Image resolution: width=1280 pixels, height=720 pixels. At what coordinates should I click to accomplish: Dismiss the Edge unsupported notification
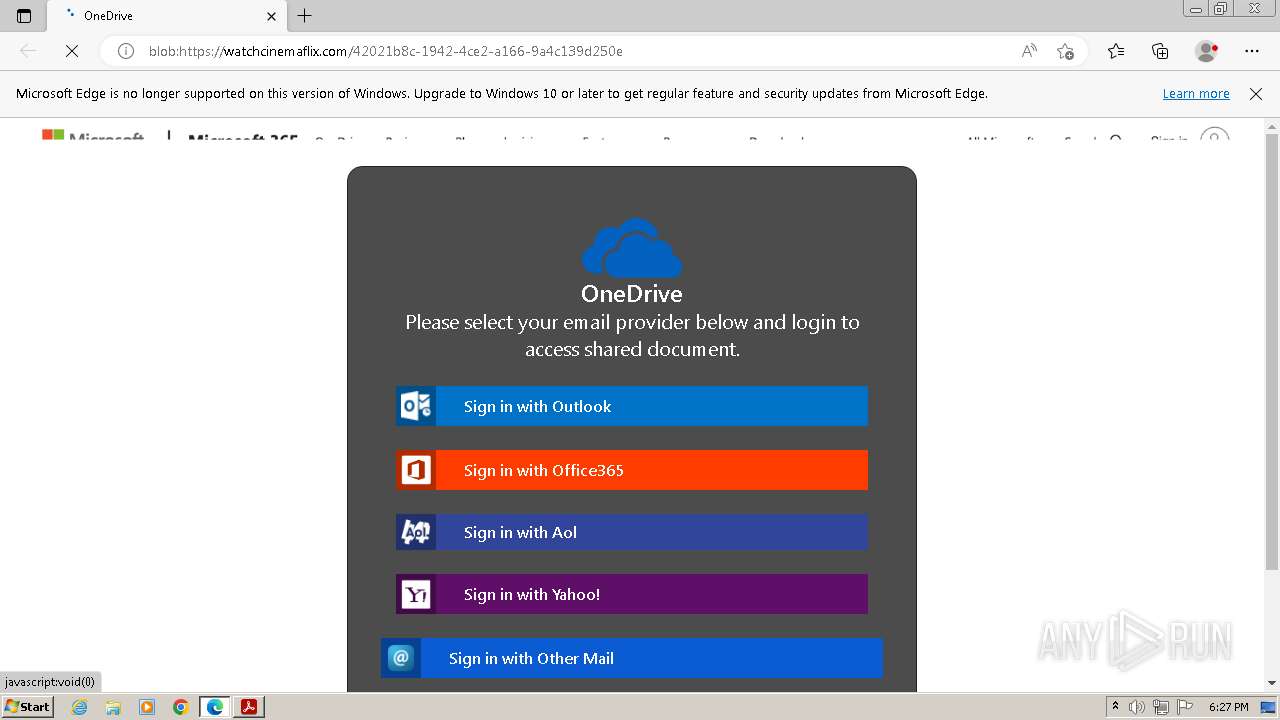(1256, 94)
